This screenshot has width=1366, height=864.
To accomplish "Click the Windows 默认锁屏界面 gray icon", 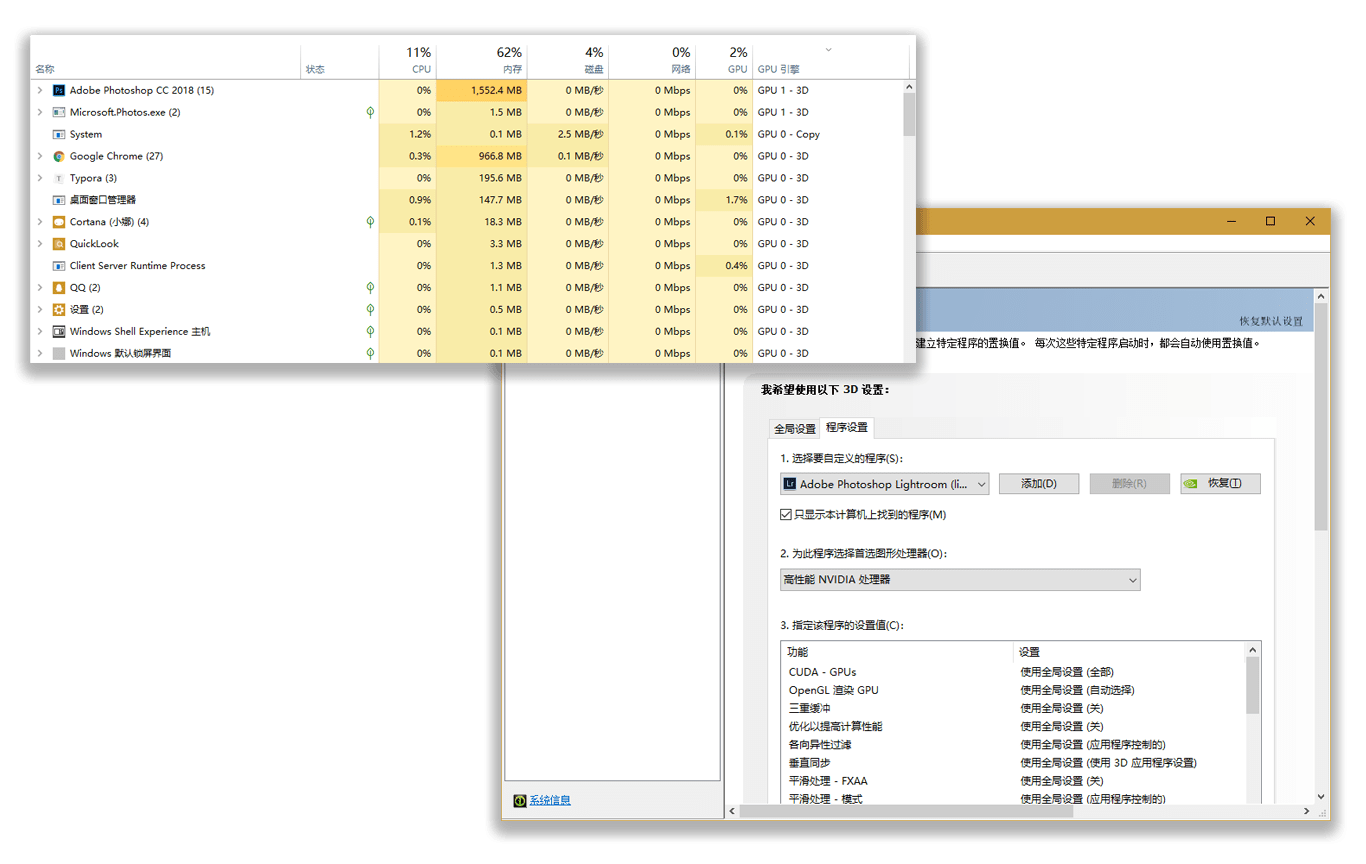I will click(59, 353).
